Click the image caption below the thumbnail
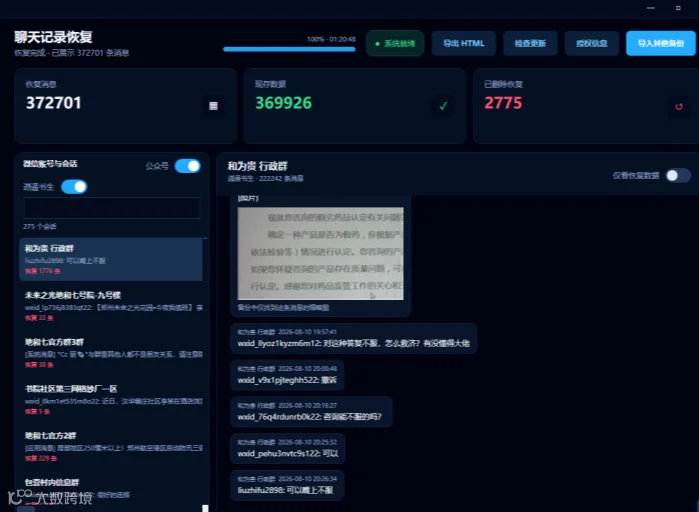 (283, 307)
